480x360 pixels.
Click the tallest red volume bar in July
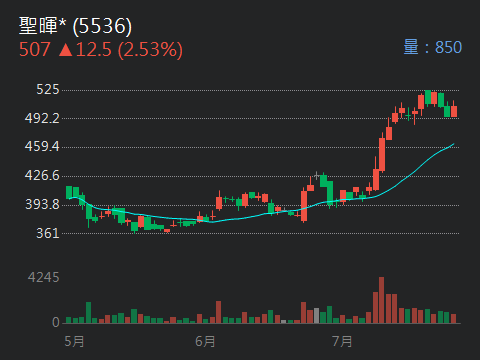(x=381, y=300)
